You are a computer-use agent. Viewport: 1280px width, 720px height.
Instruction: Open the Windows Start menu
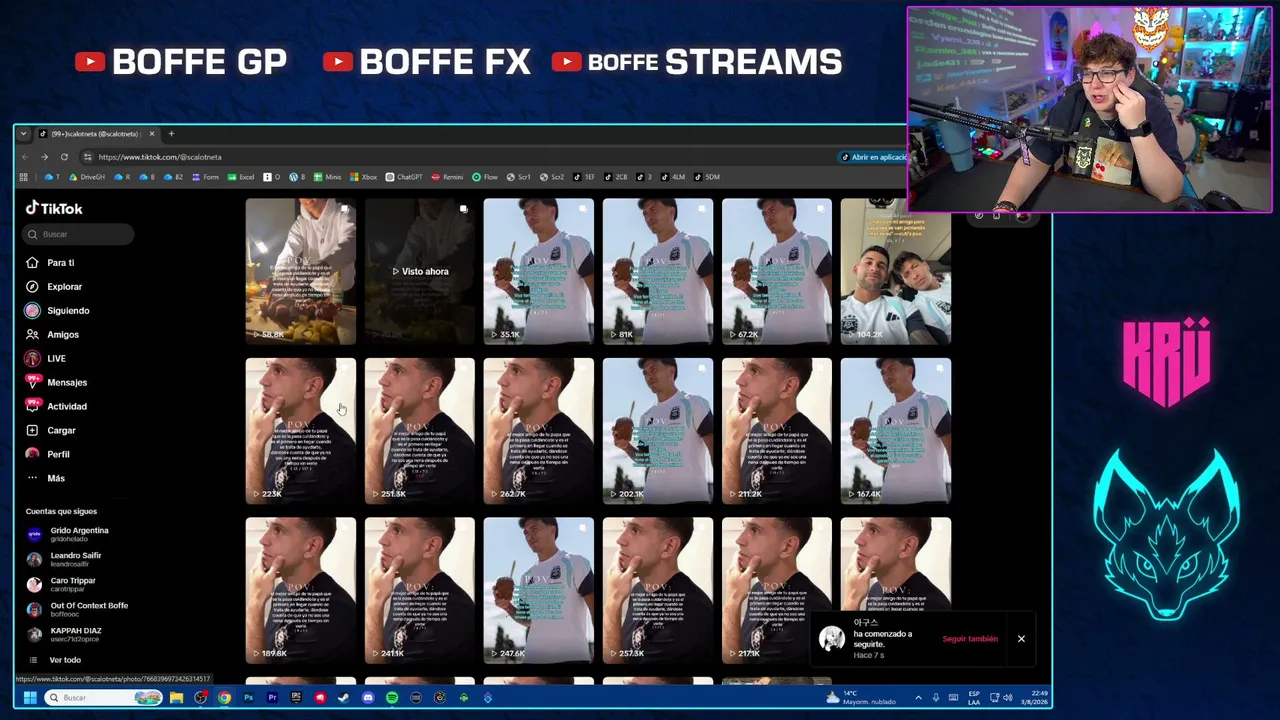(30, 698)
